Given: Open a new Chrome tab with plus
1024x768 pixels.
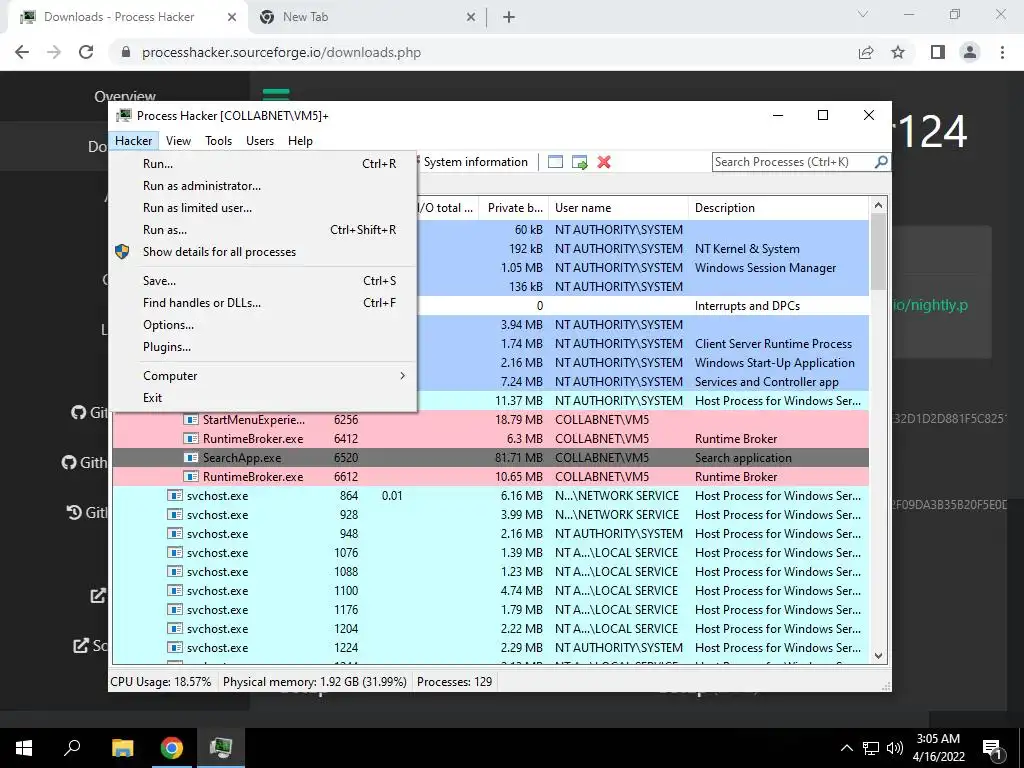Looking at the screenshot, I should [509, 17].
